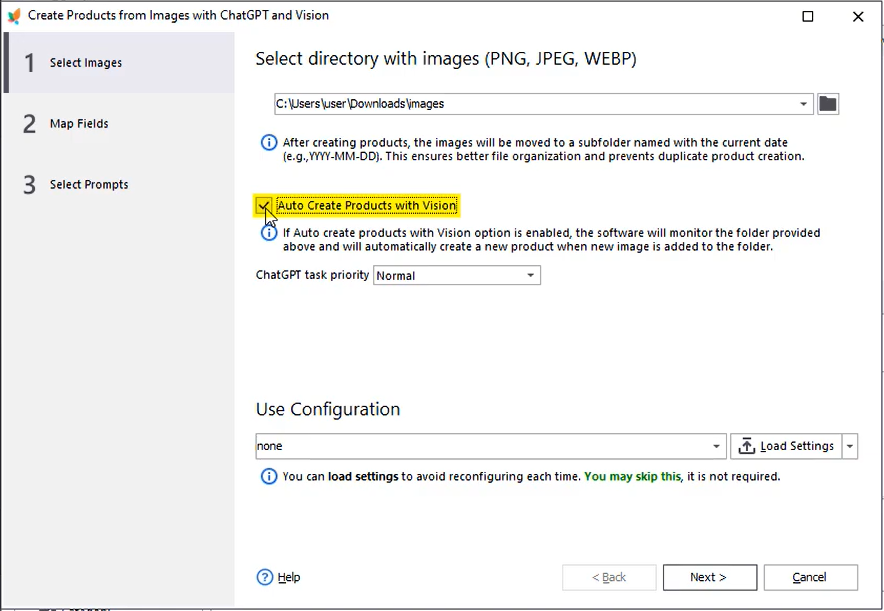
Task: Click the application logo in title bar
Action: pyautogui.click(x=14, y=16)
